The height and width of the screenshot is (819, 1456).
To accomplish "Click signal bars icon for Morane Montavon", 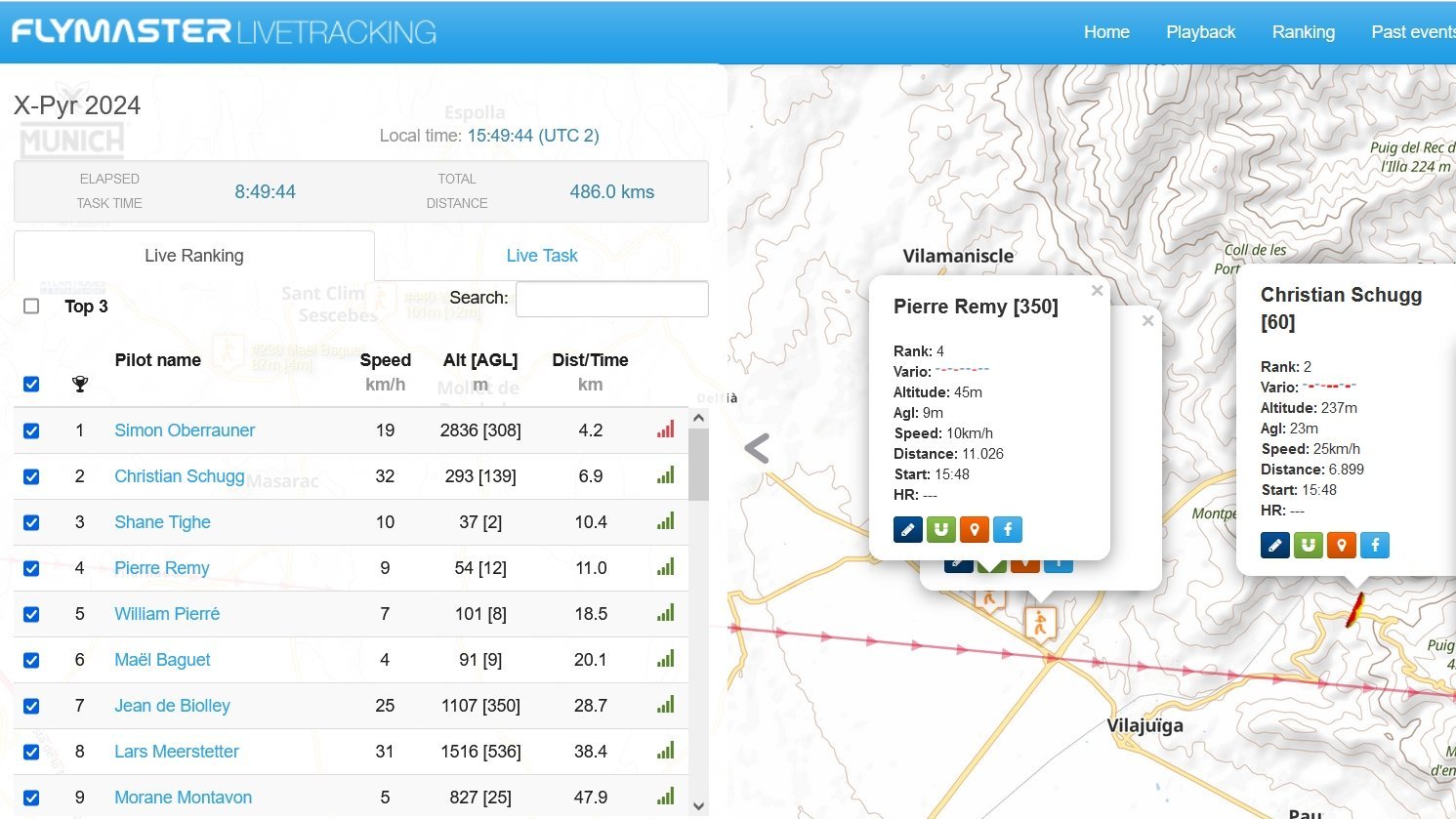I will pyautogui.click(x=666, y=797).
